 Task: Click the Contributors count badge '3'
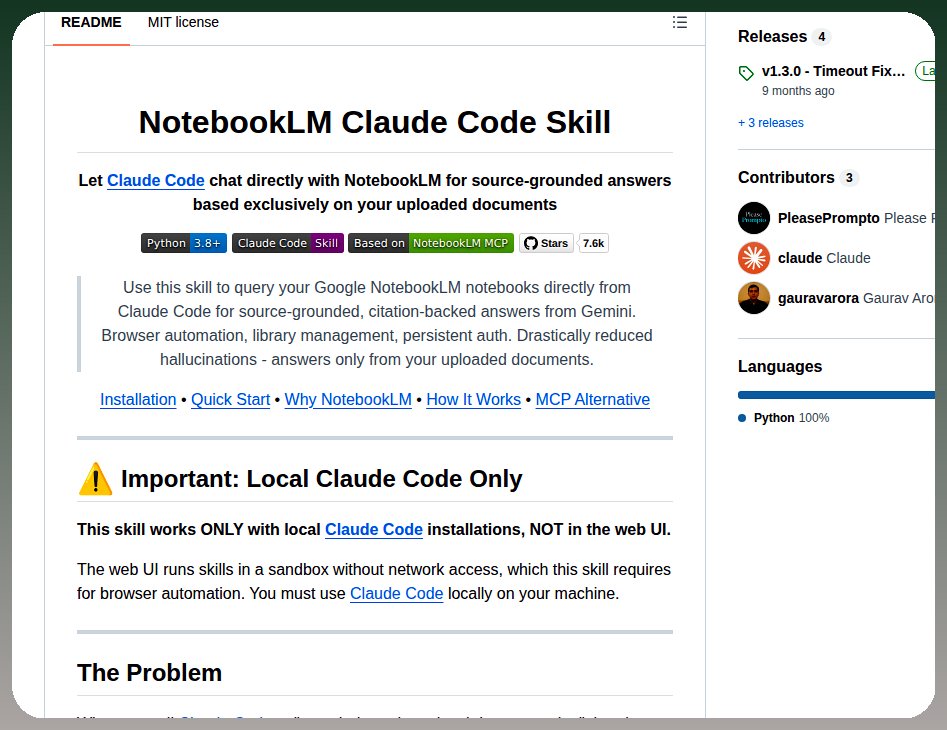click(x=849, y=178)
